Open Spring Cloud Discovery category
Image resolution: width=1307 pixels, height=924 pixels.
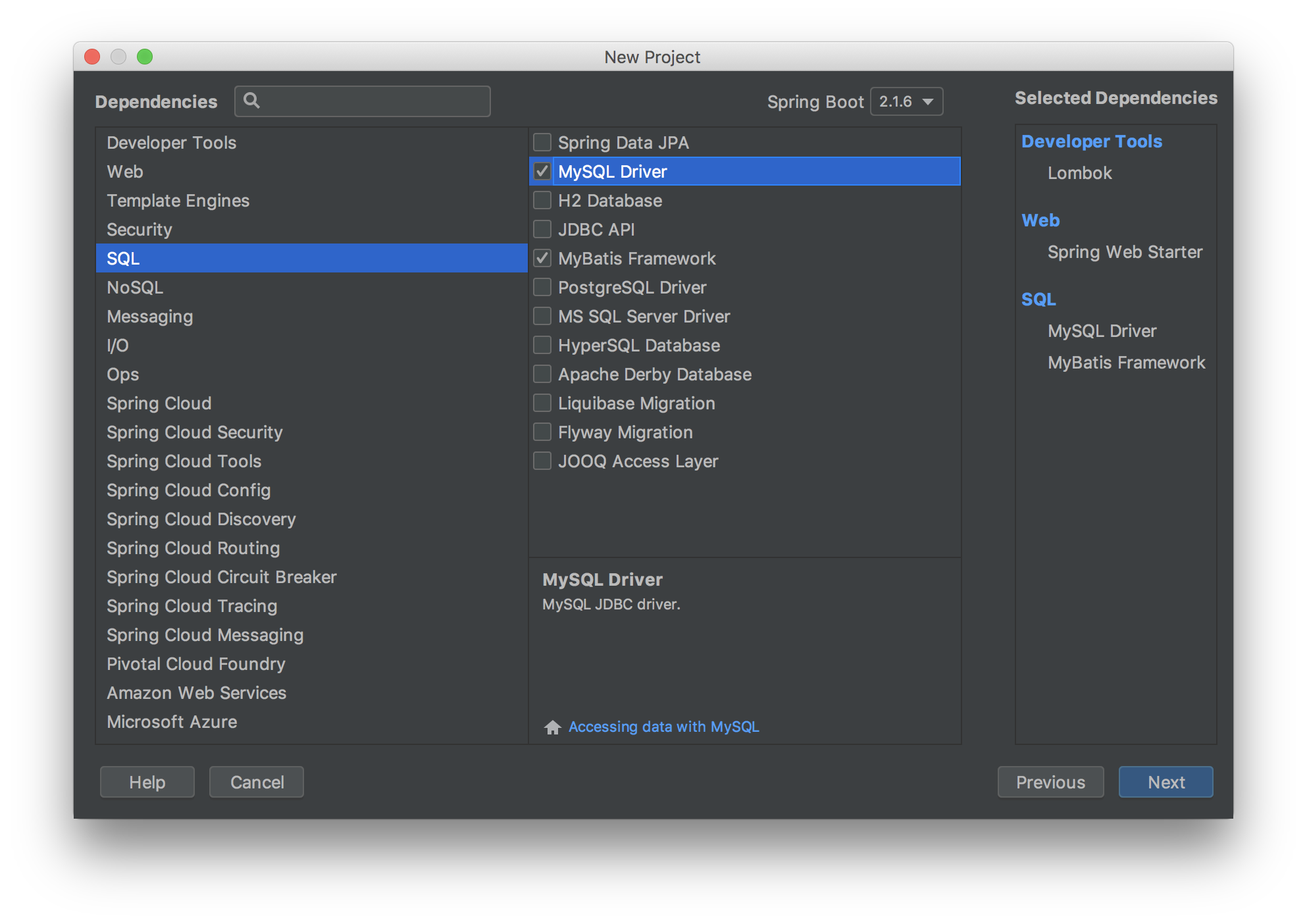pos(311,519)
